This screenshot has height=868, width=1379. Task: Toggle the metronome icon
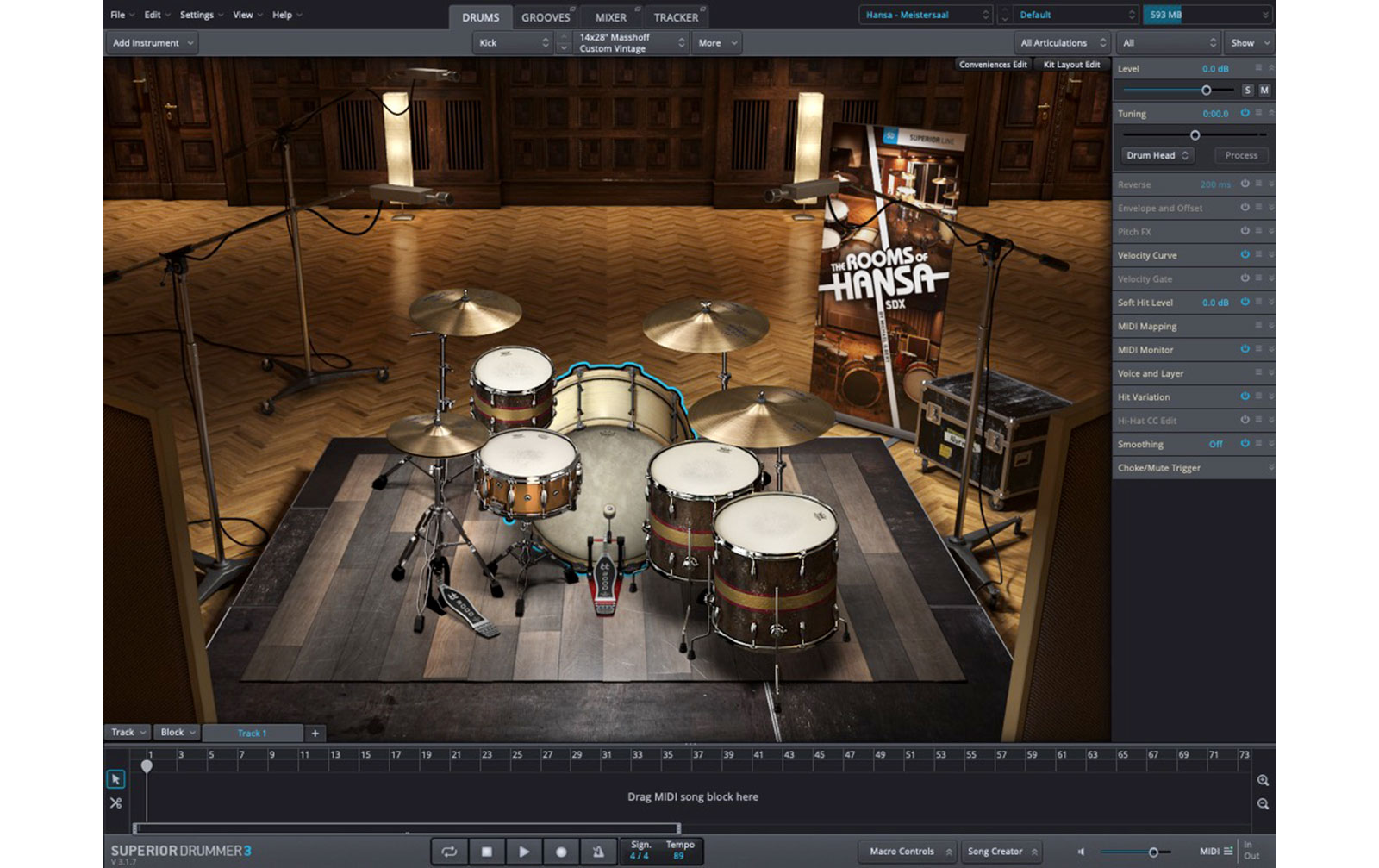pos(598,852)
